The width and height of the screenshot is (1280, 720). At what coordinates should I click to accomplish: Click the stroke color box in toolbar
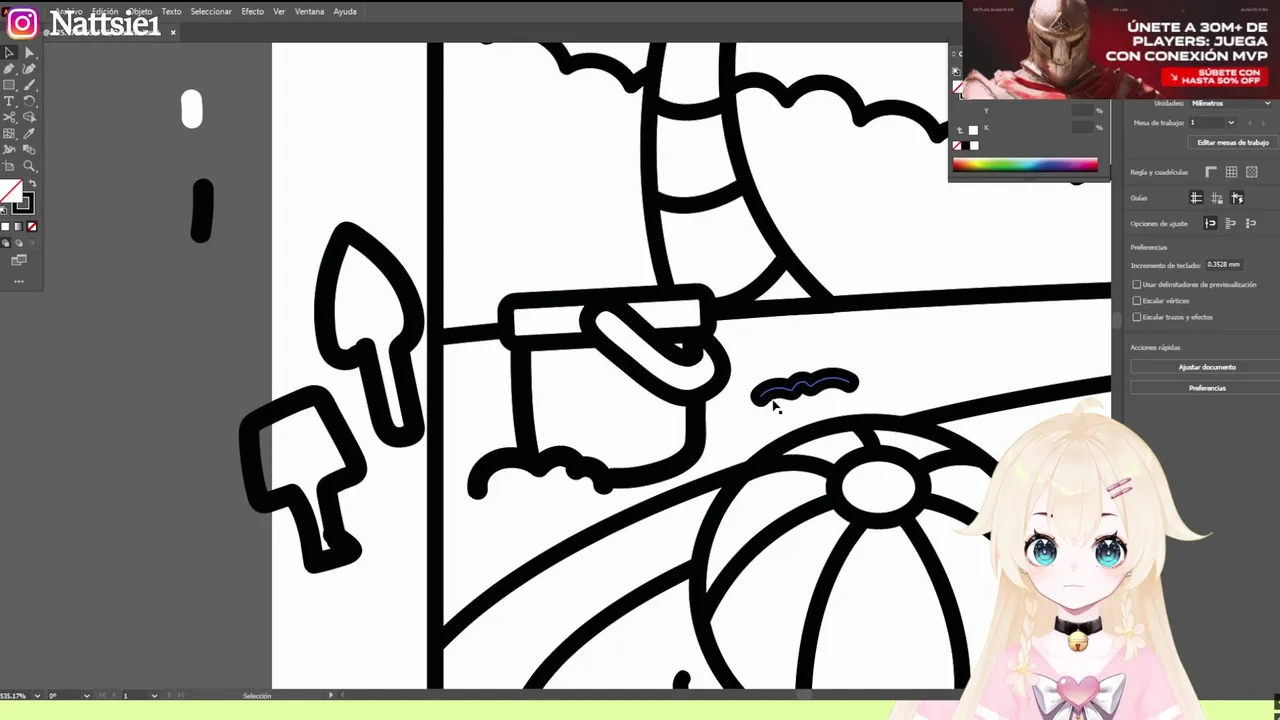point(23,203)
